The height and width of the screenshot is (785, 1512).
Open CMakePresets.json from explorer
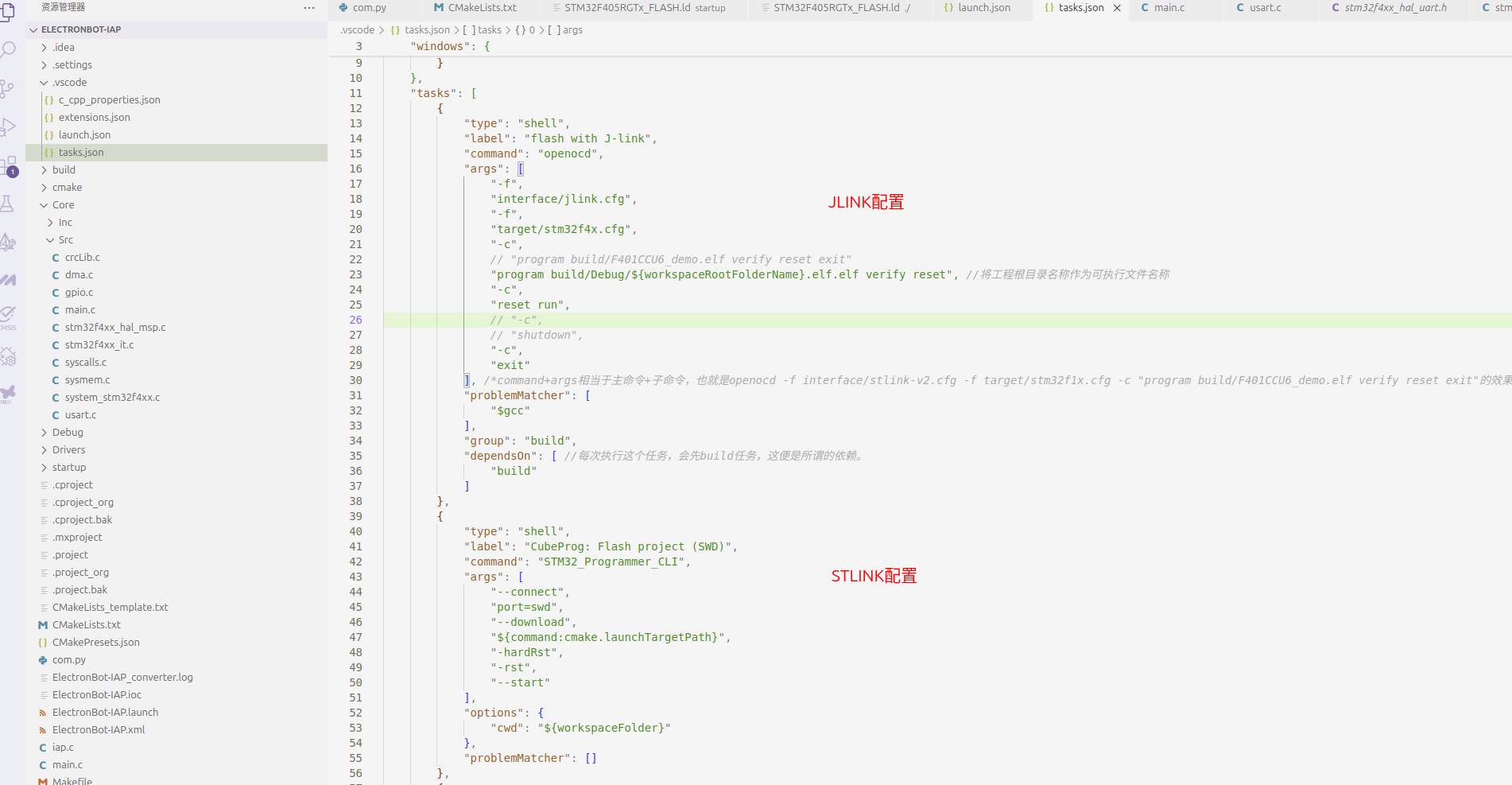coord(95,643)
